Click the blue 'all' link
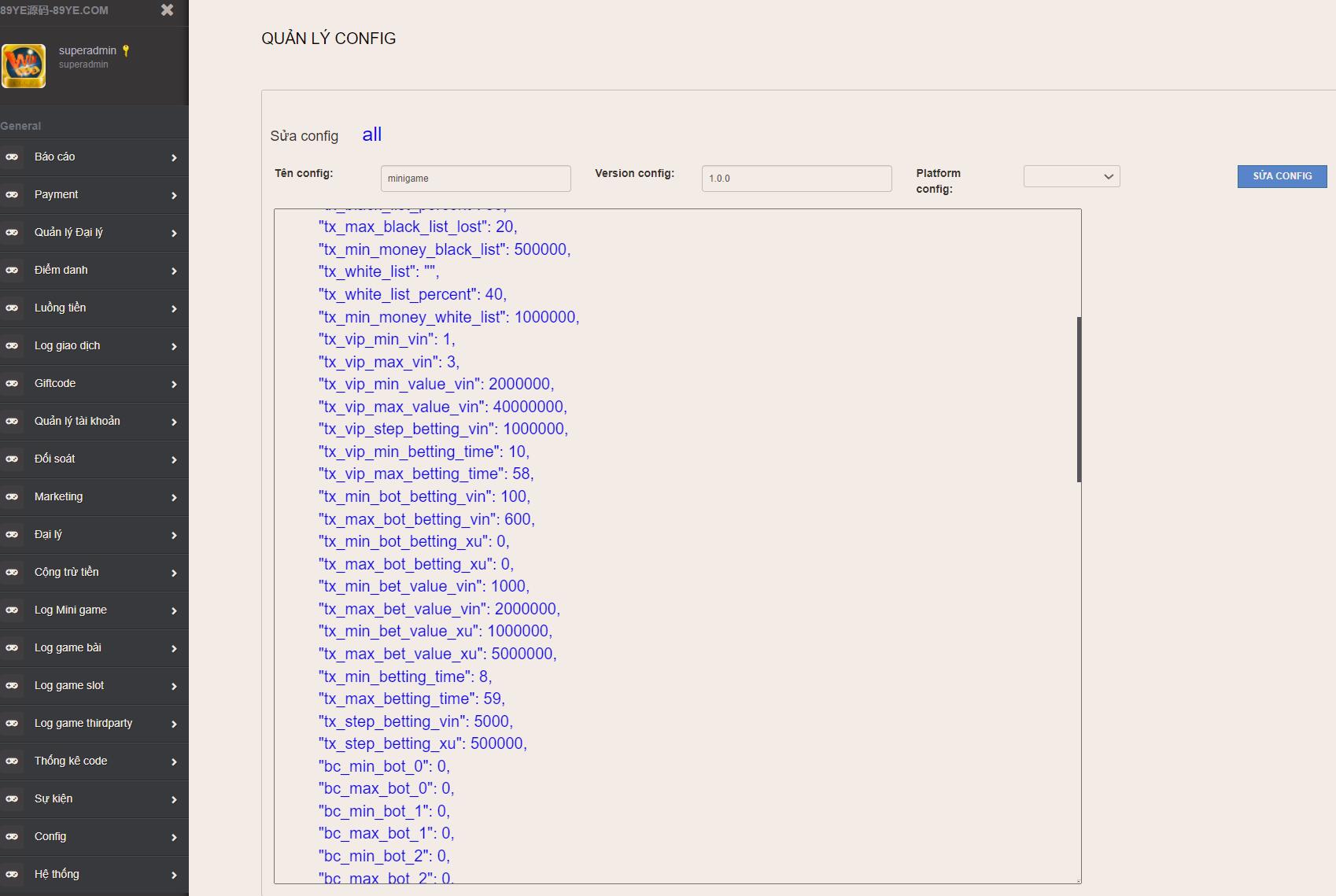 (371, 135)
